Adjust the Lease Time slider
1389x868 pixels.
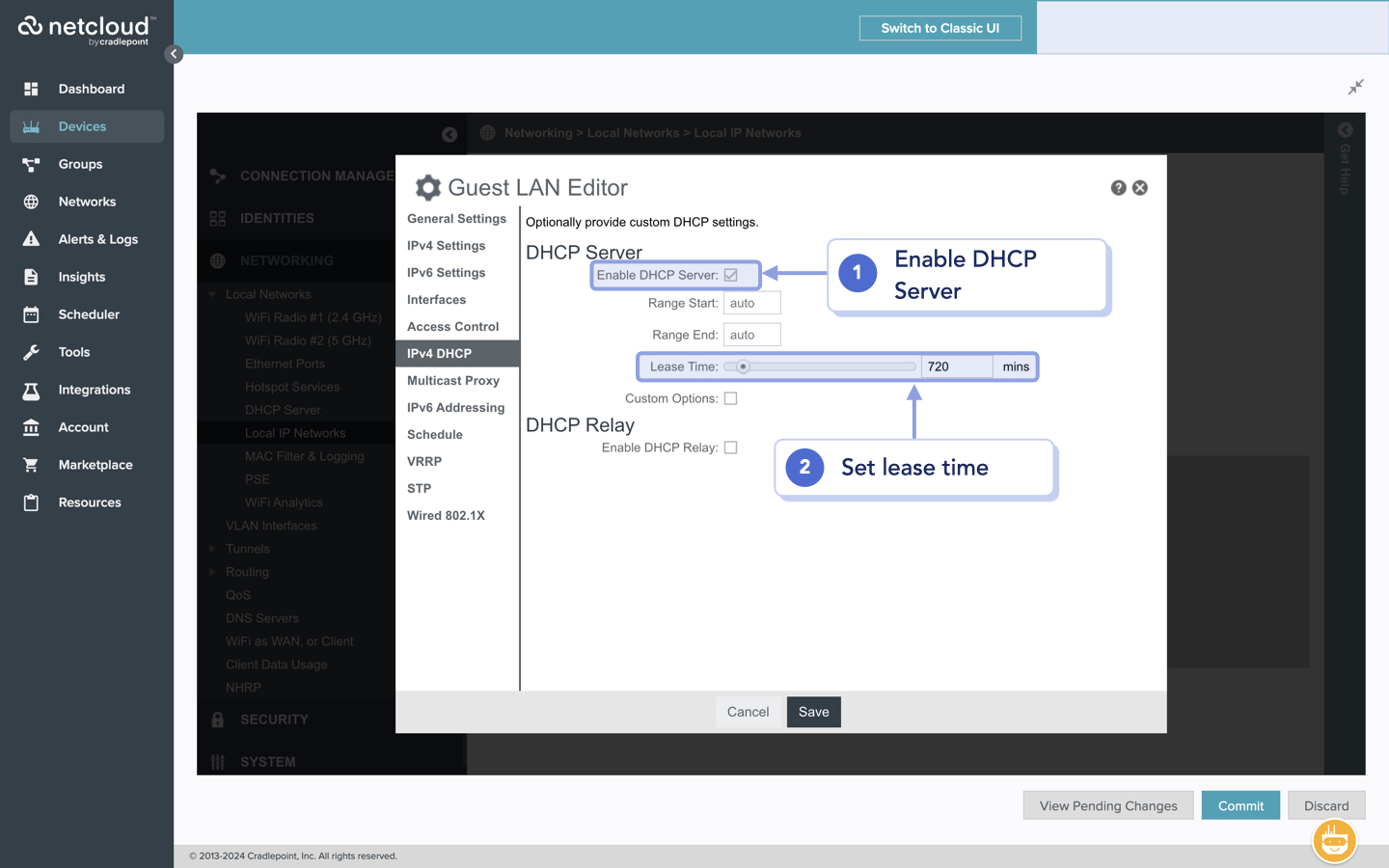point(741,366)
